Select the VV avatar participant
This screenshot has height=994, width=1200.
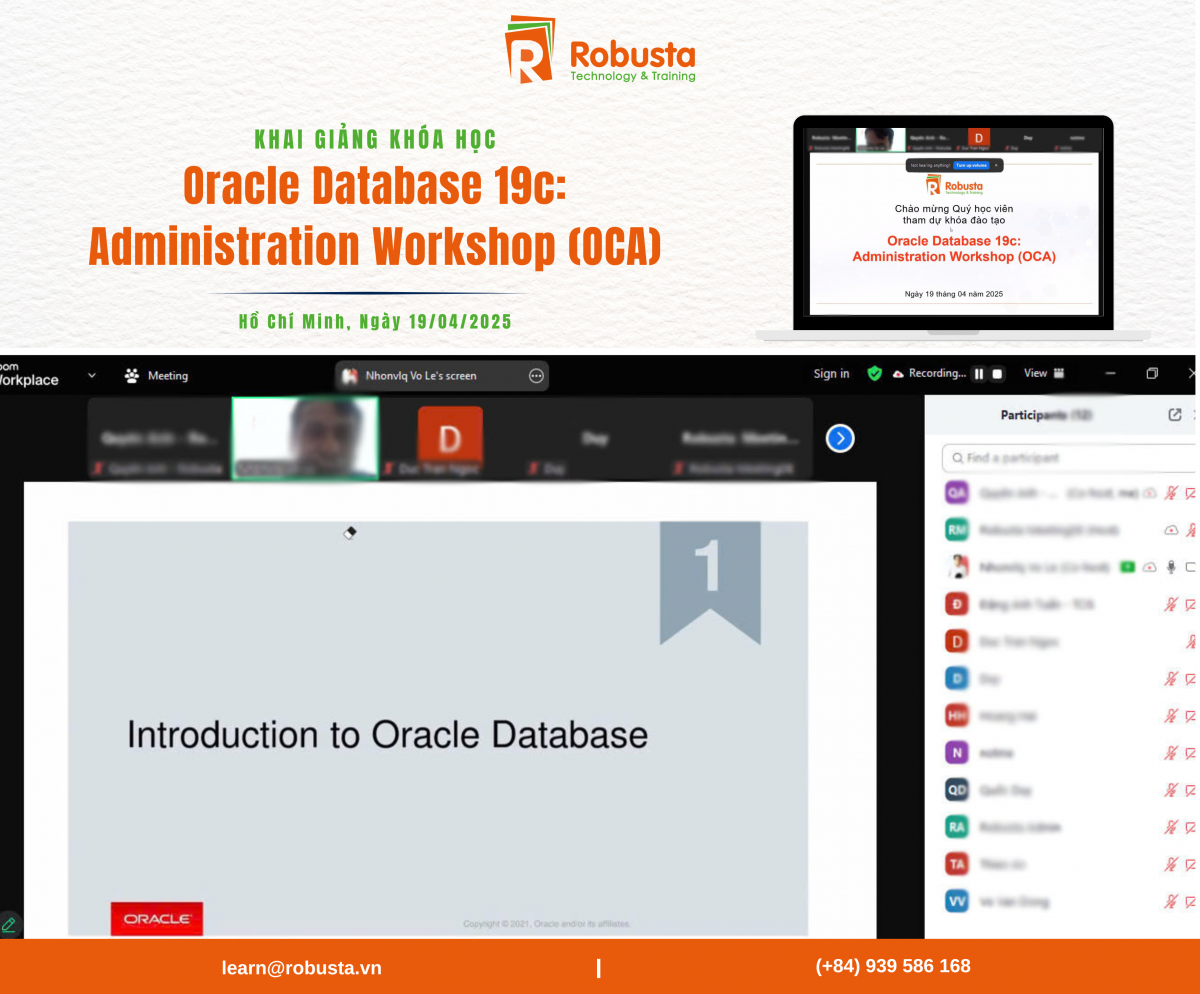click(957, 901)
